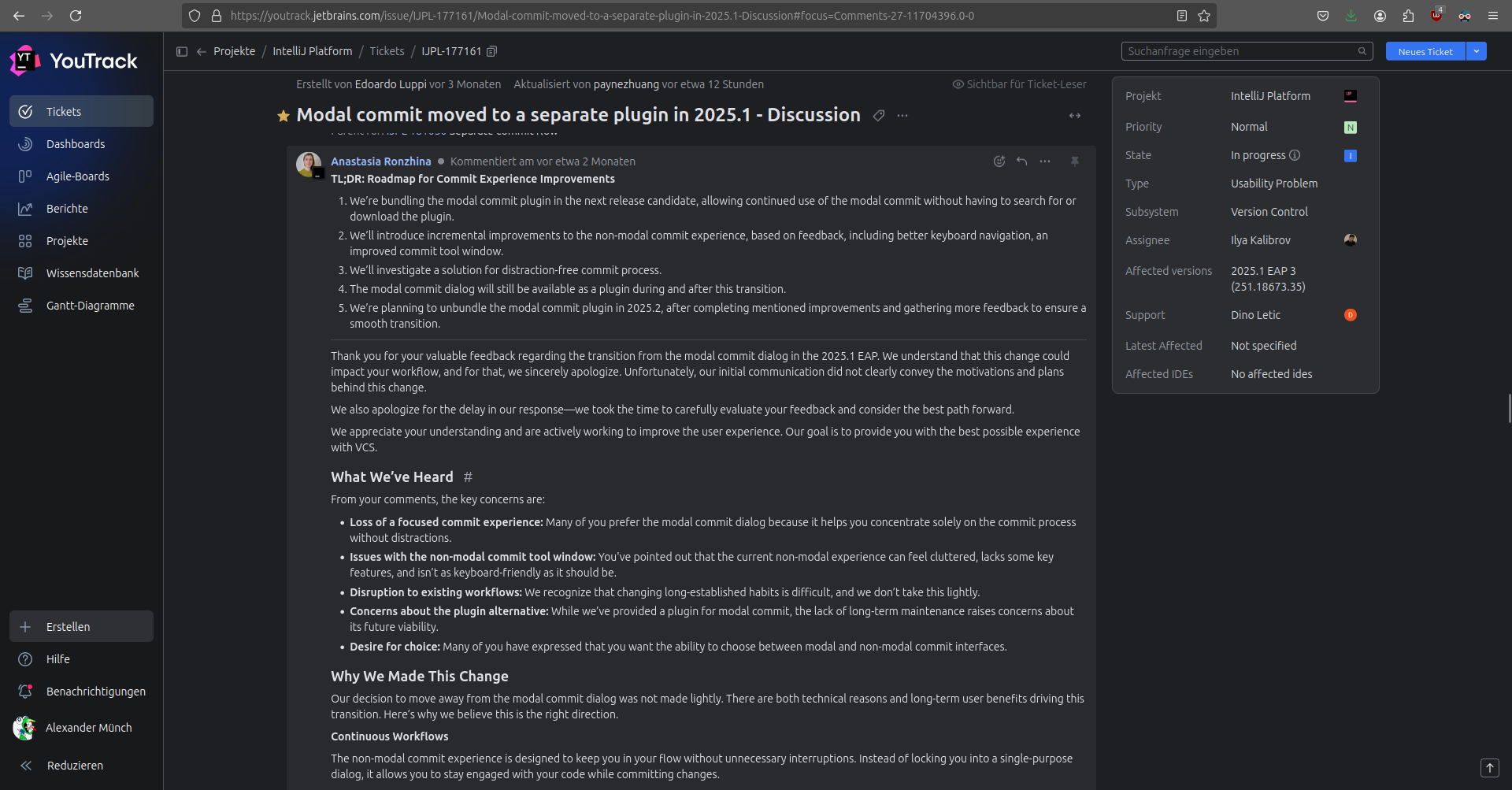Toggle the sidebar panel icon in the breadcrumb

[182, 51]
